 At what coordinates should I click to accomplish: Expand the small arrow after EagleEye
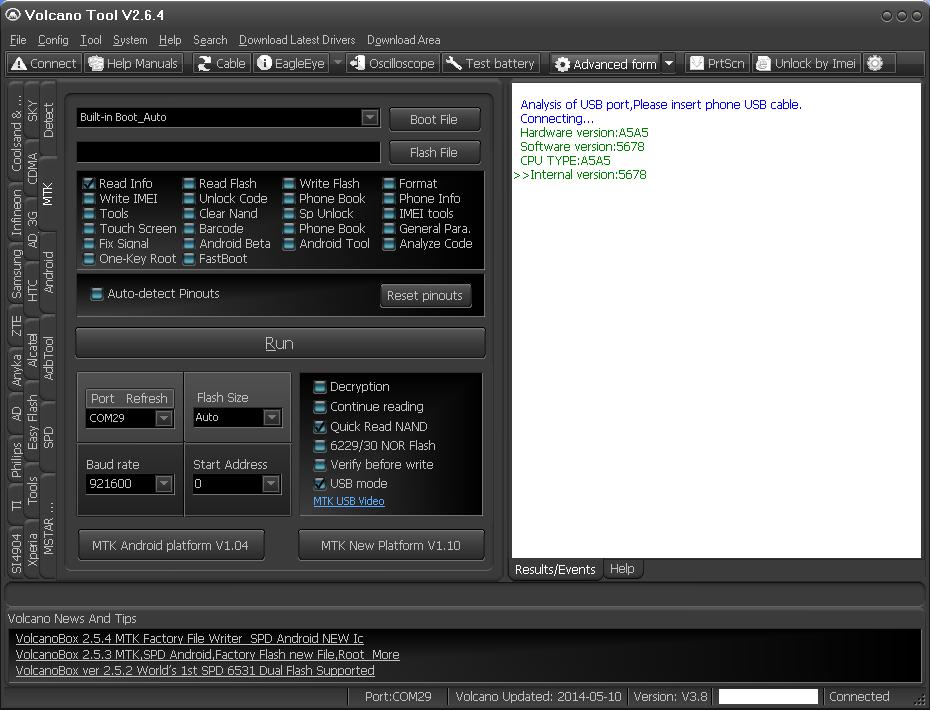coord(338,63)
